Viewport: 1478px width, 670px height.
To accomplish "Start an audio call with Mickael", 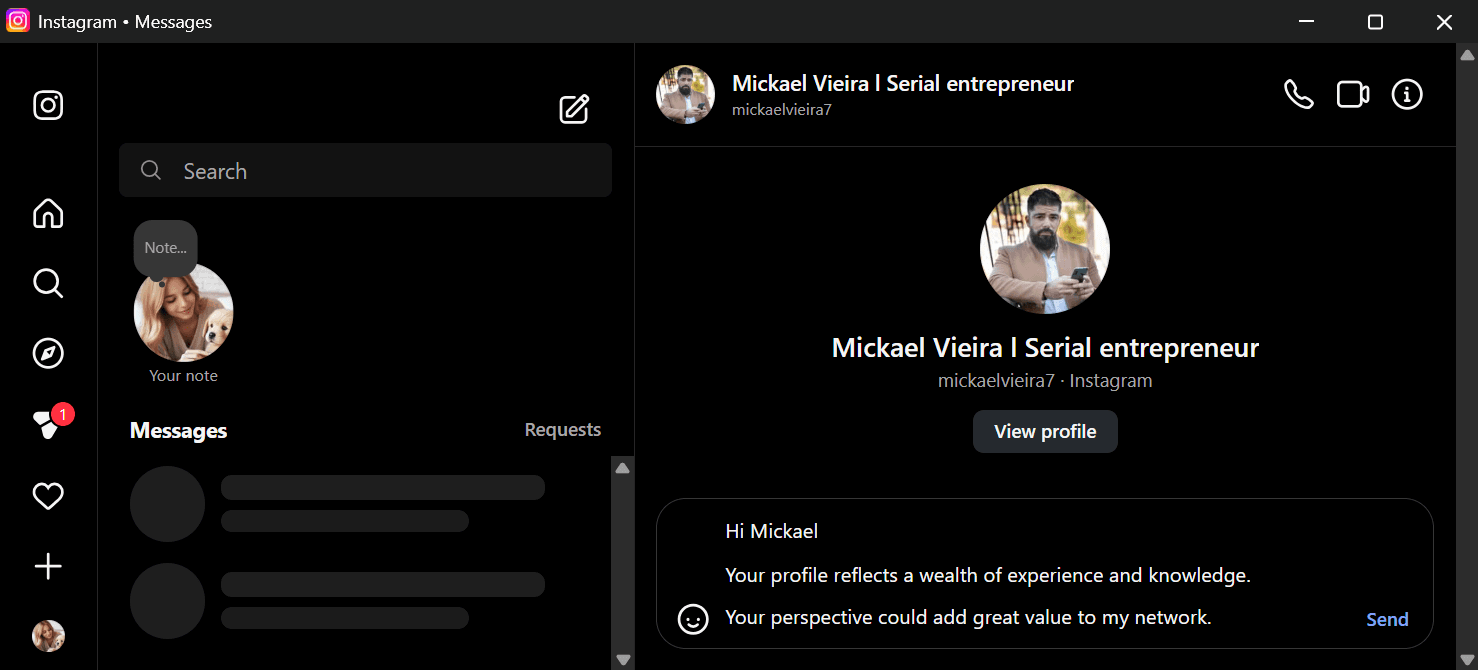I will pyautogui.click(x=1298, y=95).
